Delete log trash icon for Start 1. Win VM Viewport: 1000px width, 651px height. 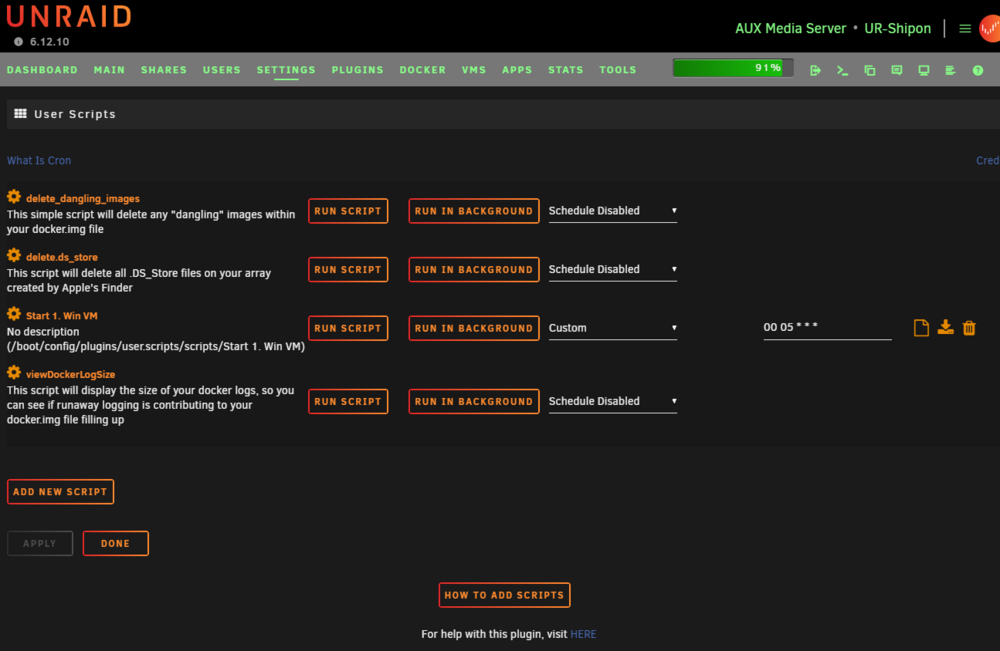click(969, 328)
